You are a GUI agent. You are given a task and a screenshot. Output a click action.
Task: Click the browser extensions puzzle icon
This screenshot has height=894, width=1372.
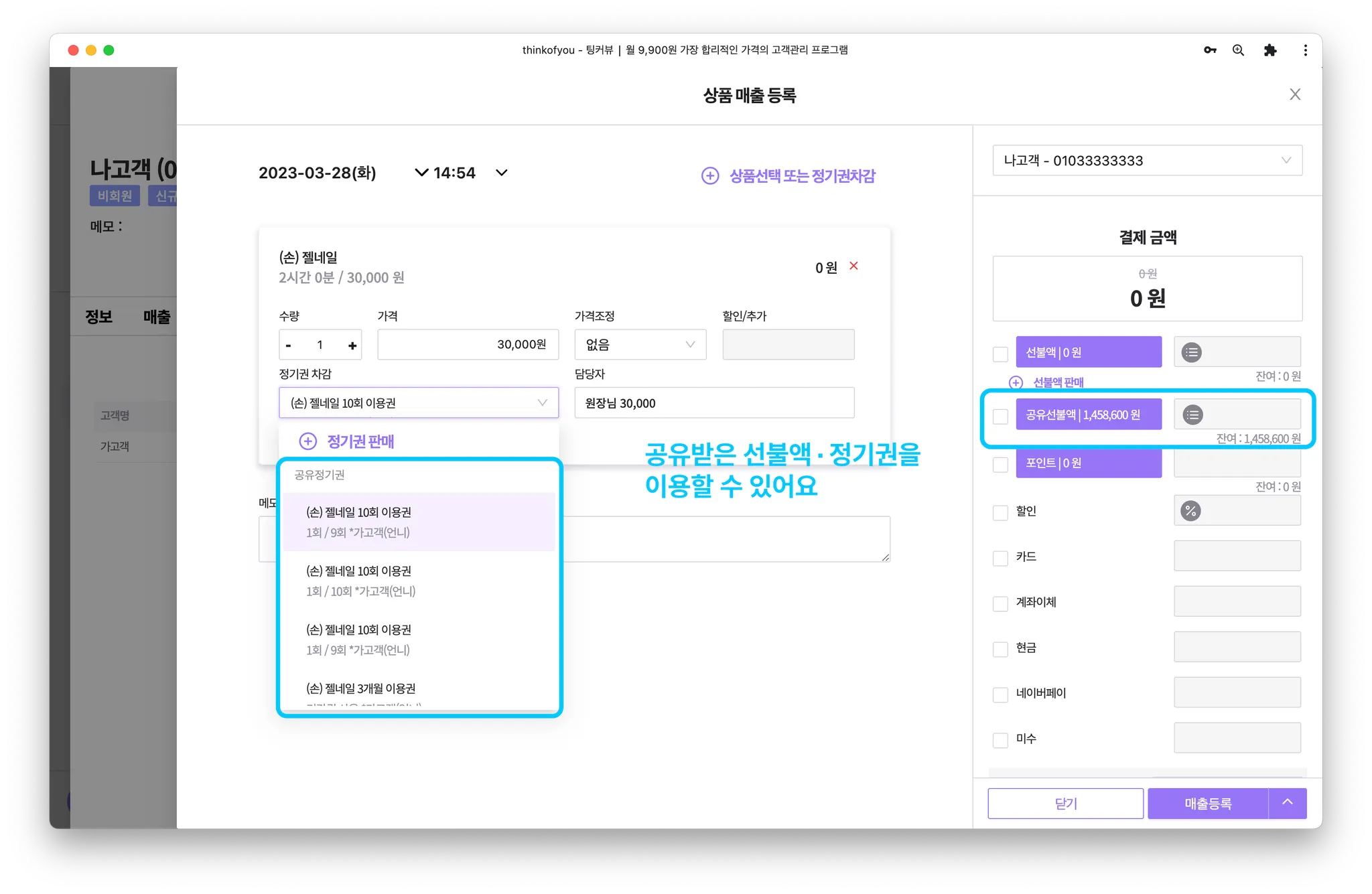coord(1270,50)
